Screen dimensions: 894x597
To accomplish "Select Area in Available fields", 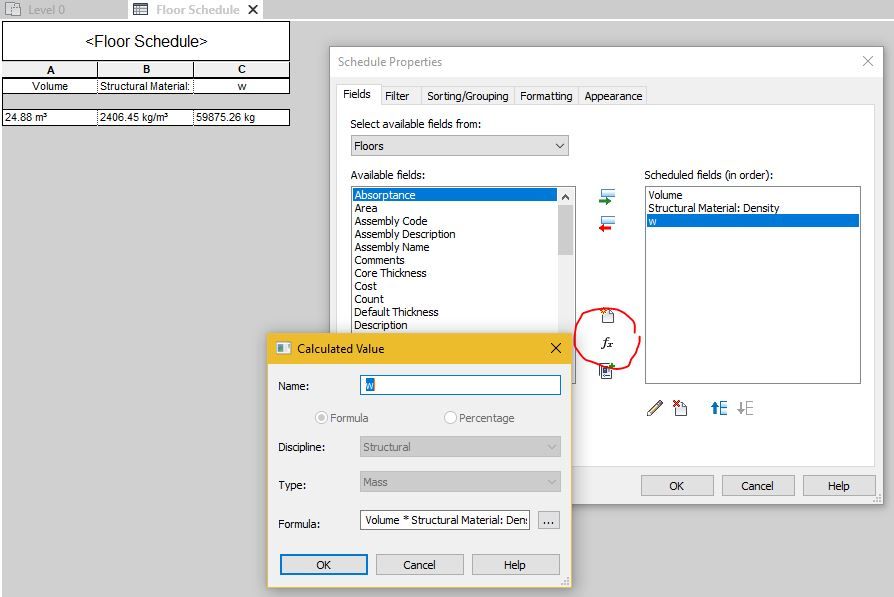I will click(454, 208).
